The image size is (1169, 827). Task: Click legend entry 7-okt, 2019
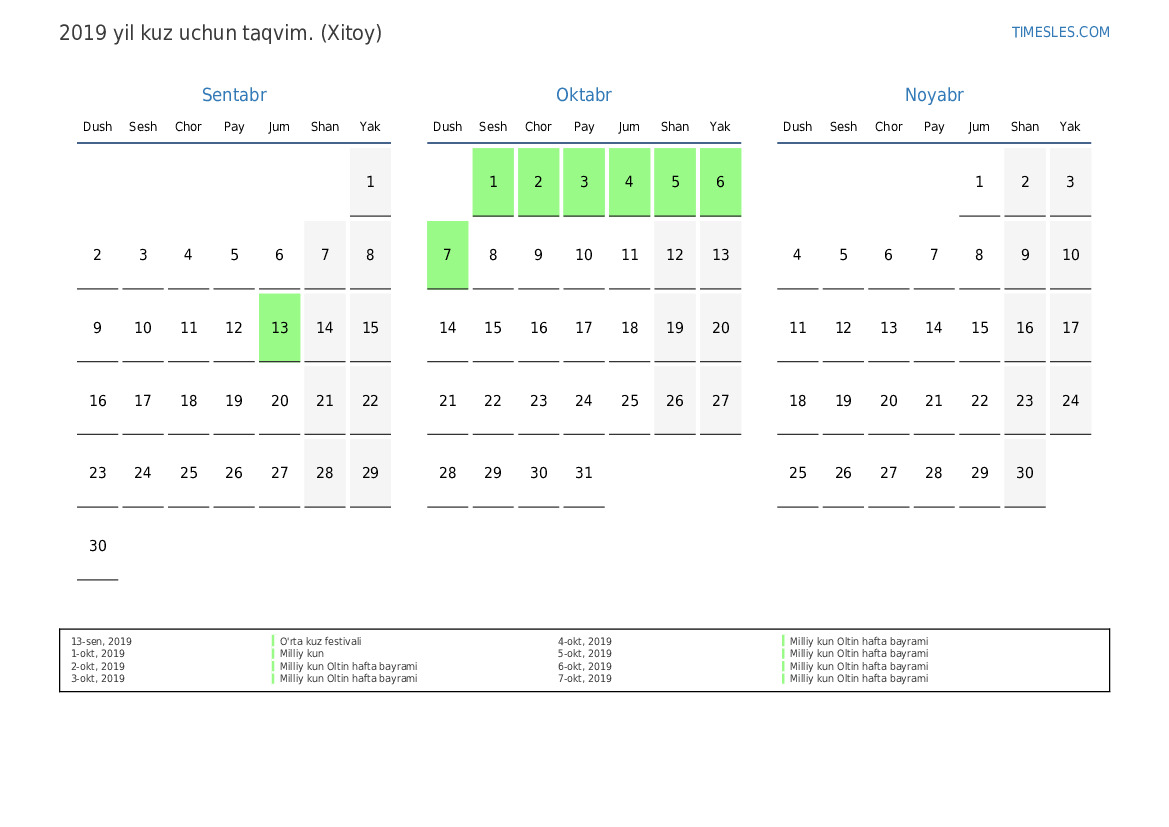pyautogui.click(x=584, y=679)
